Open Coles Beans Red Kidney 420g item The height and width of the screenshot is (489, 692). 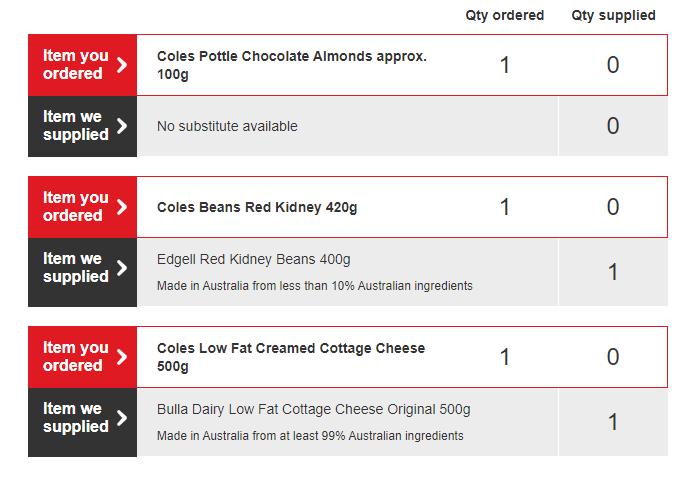(x=257, y=207)
